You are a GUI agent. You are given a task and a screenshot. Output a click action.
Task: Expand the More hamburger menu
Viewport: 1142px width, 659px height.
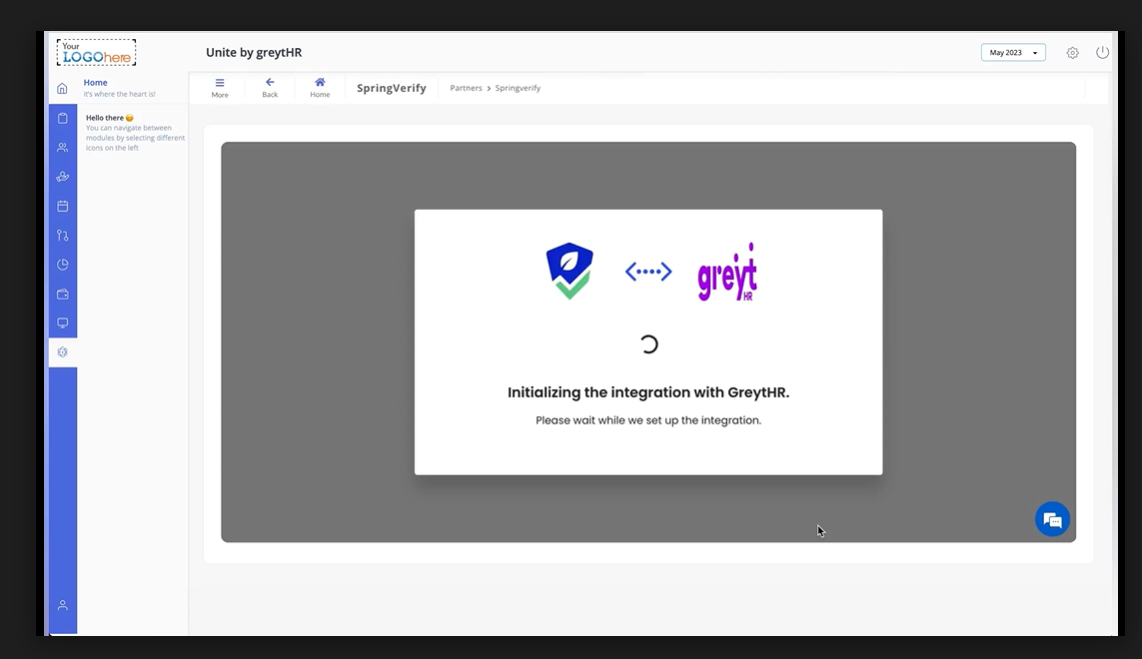click(x=220, y=87)
